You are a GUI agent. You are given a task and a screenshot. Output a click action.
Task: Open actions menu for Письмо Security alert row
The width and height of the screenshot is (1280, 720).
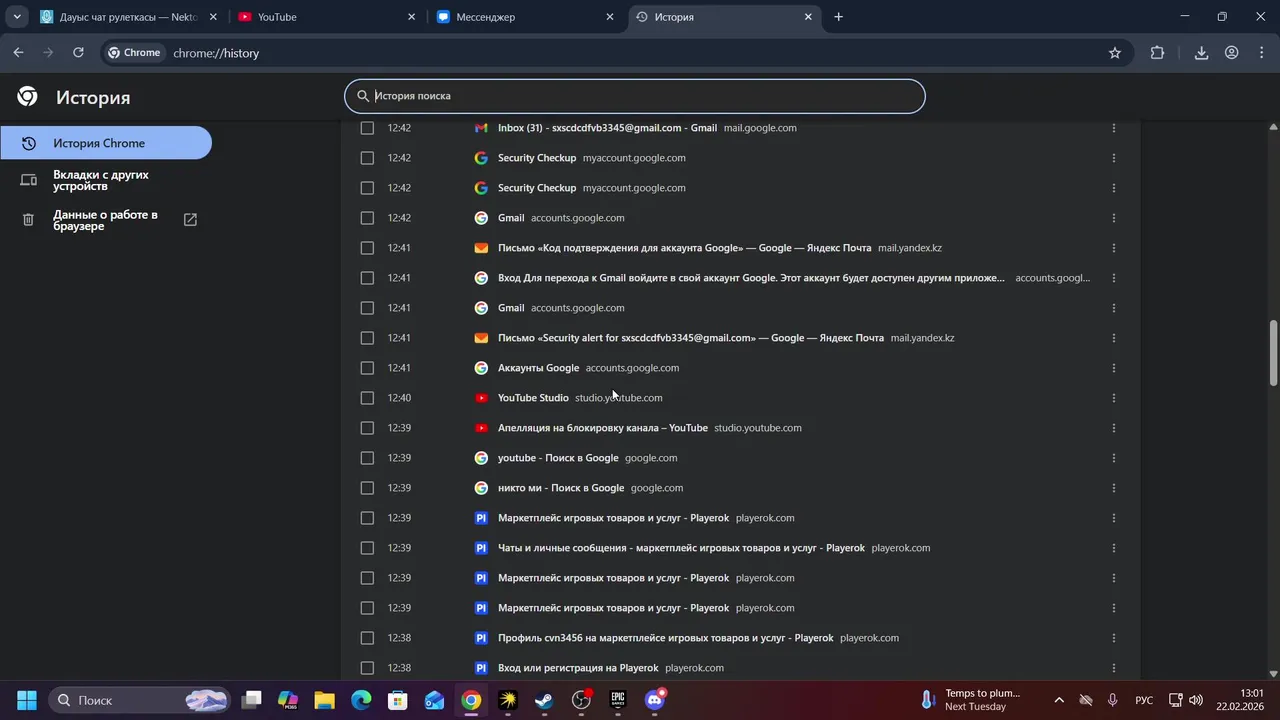pos(1113,338)
